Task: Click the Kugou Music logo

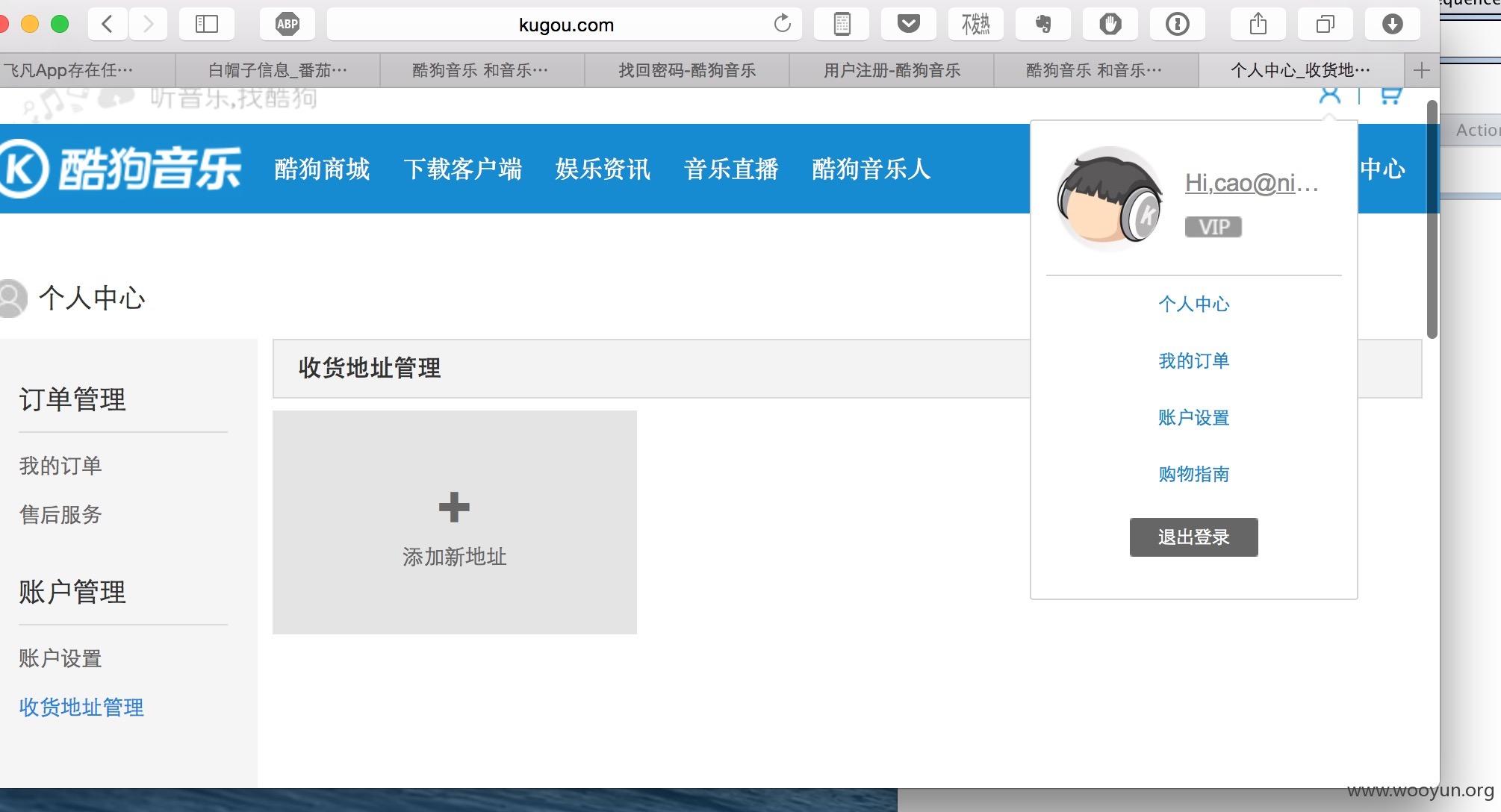Action: (121, 169)
